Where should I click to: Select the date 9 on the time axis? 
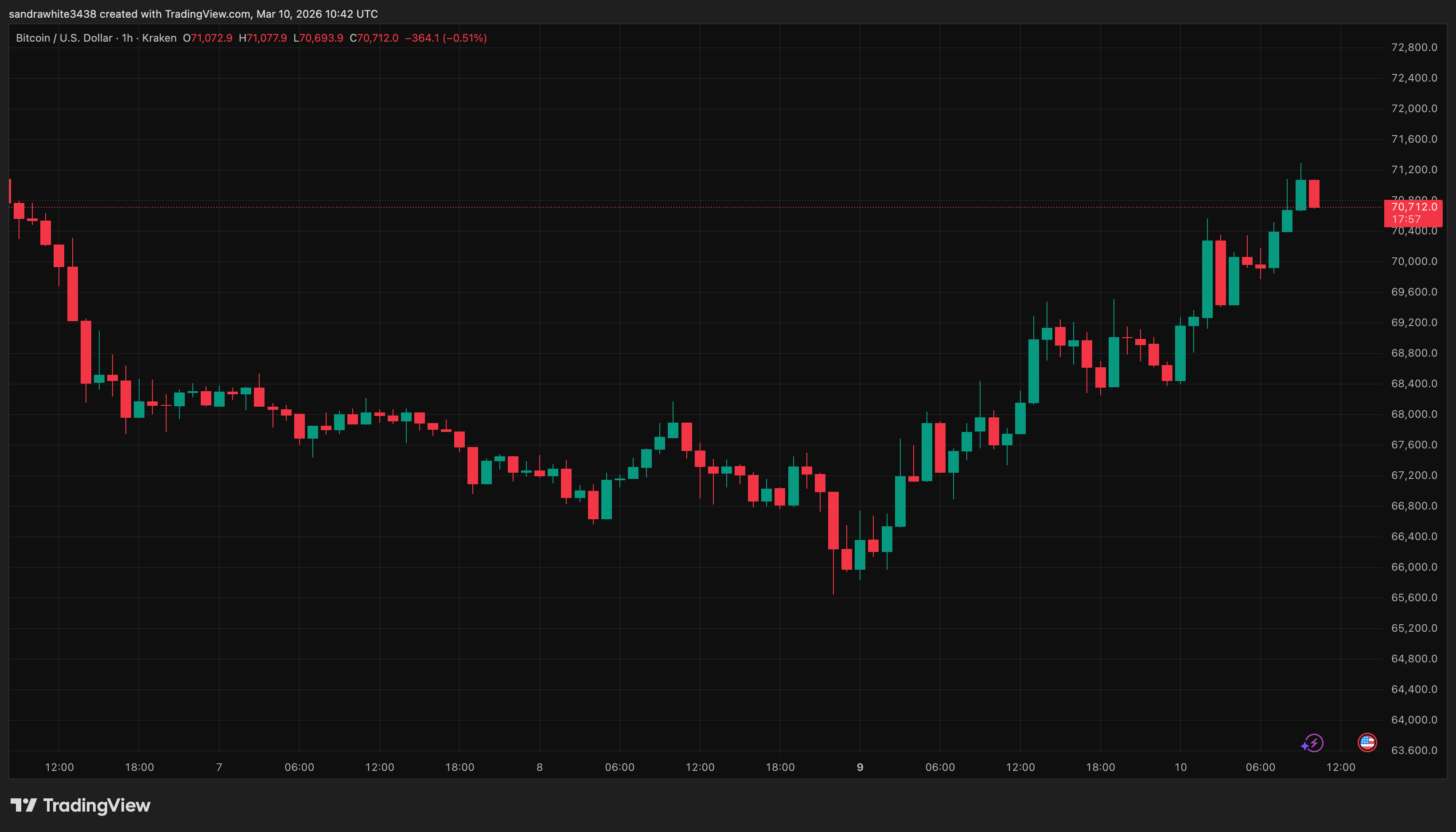click(860, 767)
